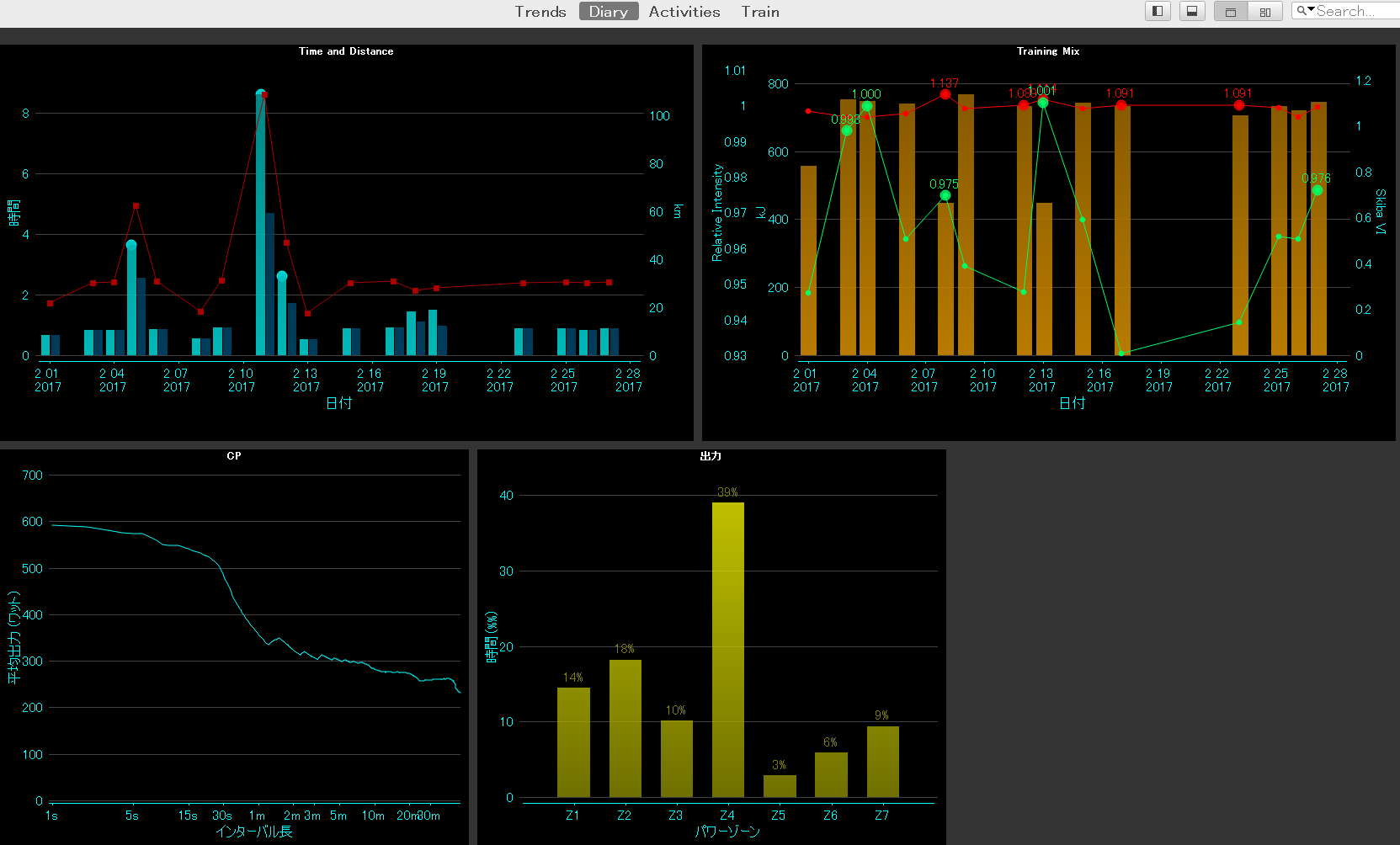Toggle the left sidebar visibility icon
Screen dimensions: 1400x845
[1158, 11]
